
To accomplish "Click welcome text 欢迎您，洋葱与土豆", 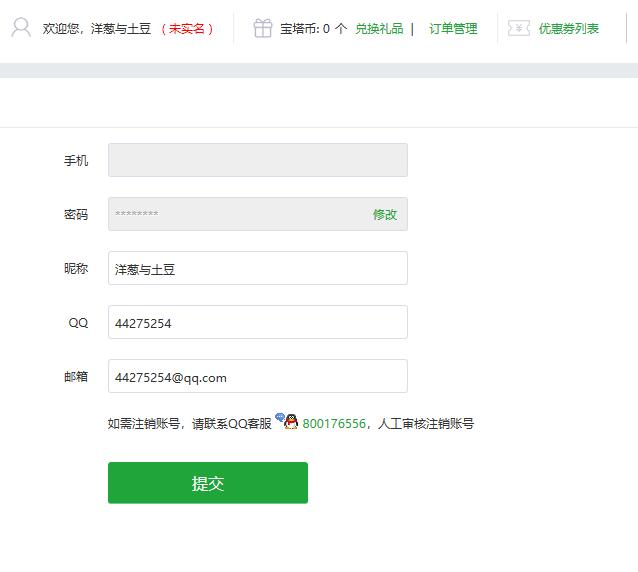I will pyautogui.click(x=97, y=29).
